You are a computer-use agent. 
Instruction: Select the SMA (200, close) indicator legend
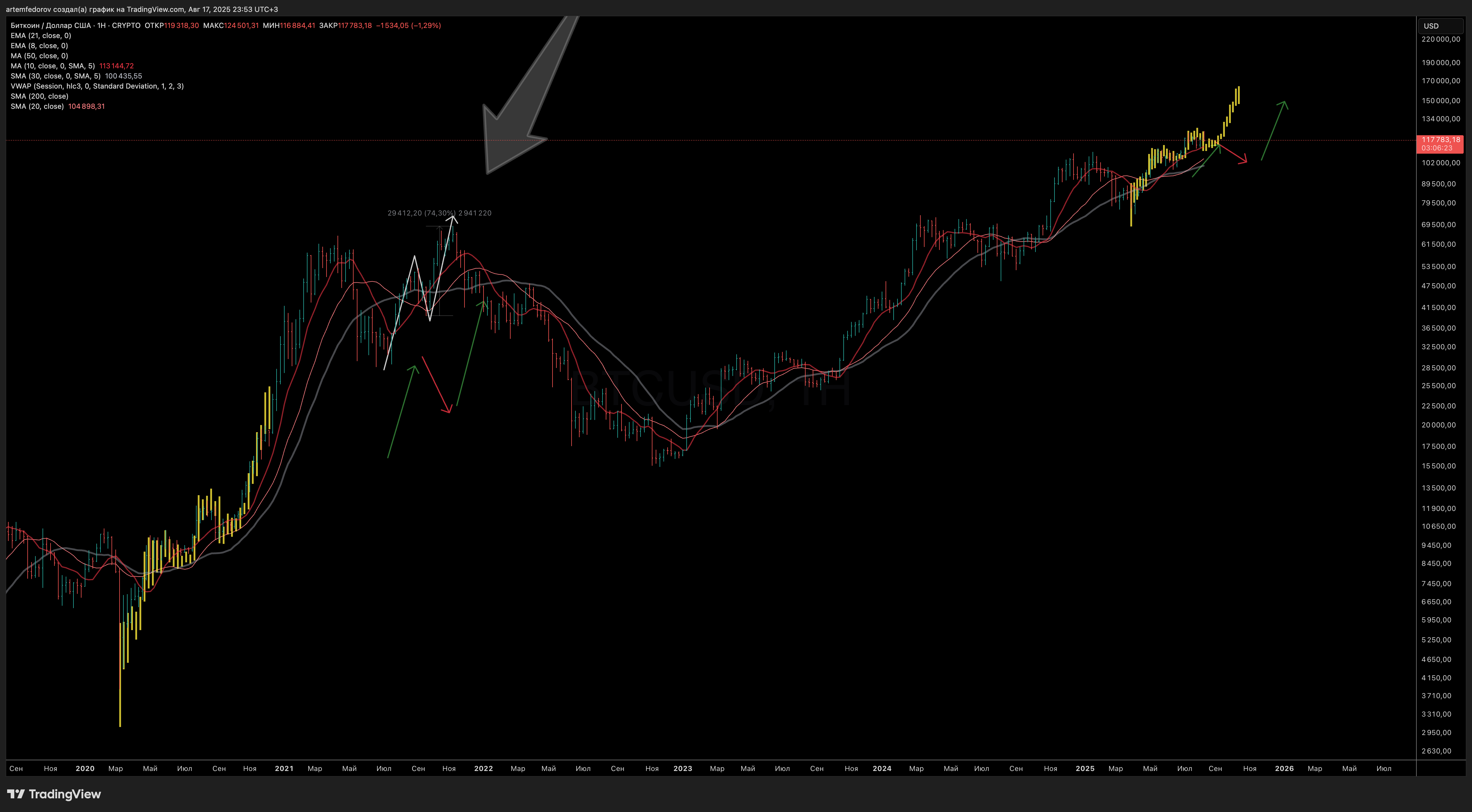point(40,97)
